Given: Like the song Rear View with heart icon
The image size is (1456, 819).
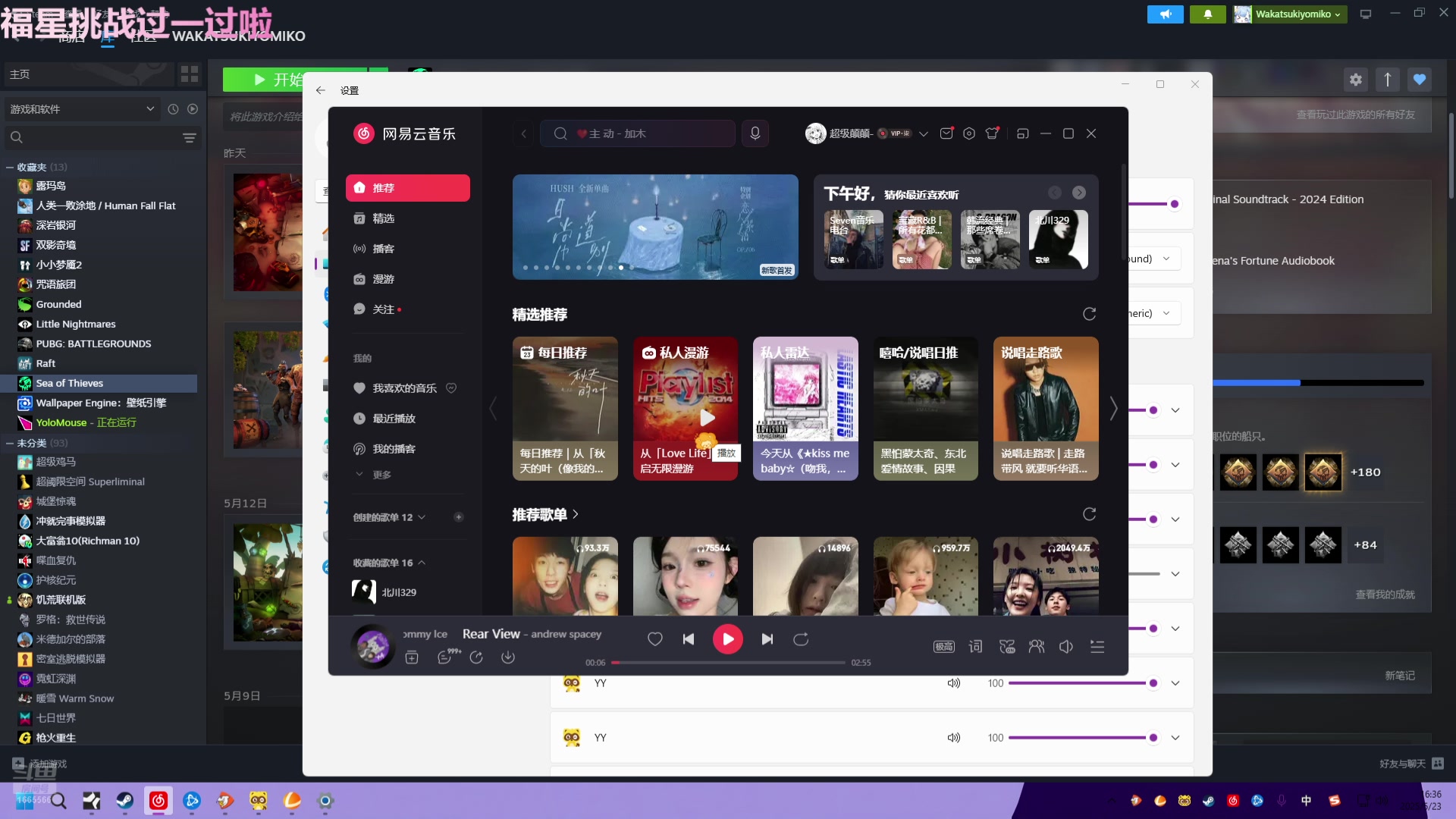Looking at the screenshot, I should point(655,639).
